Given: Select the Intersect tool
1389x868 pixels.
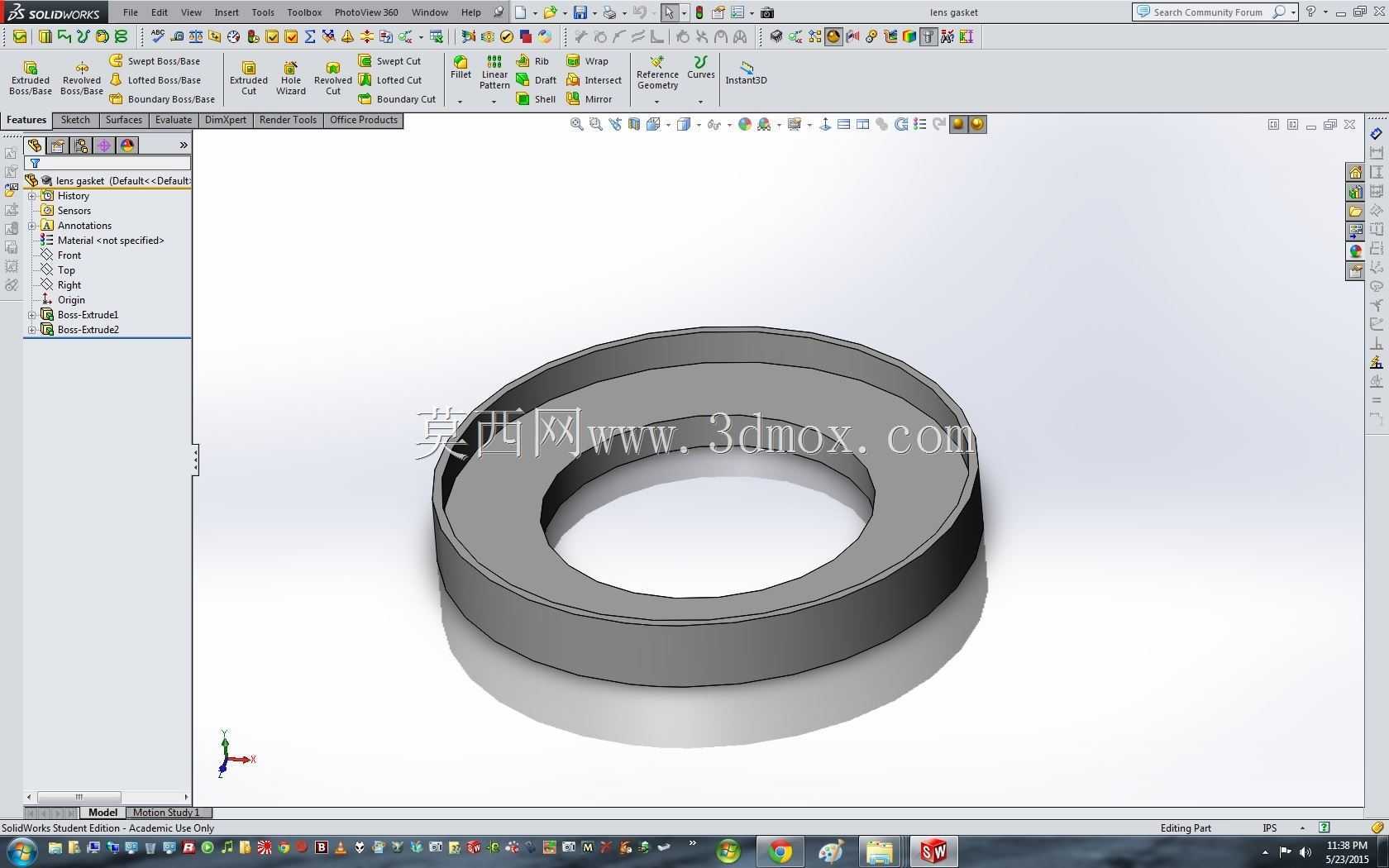Looking at the screenshot, I should pos(594,80).
